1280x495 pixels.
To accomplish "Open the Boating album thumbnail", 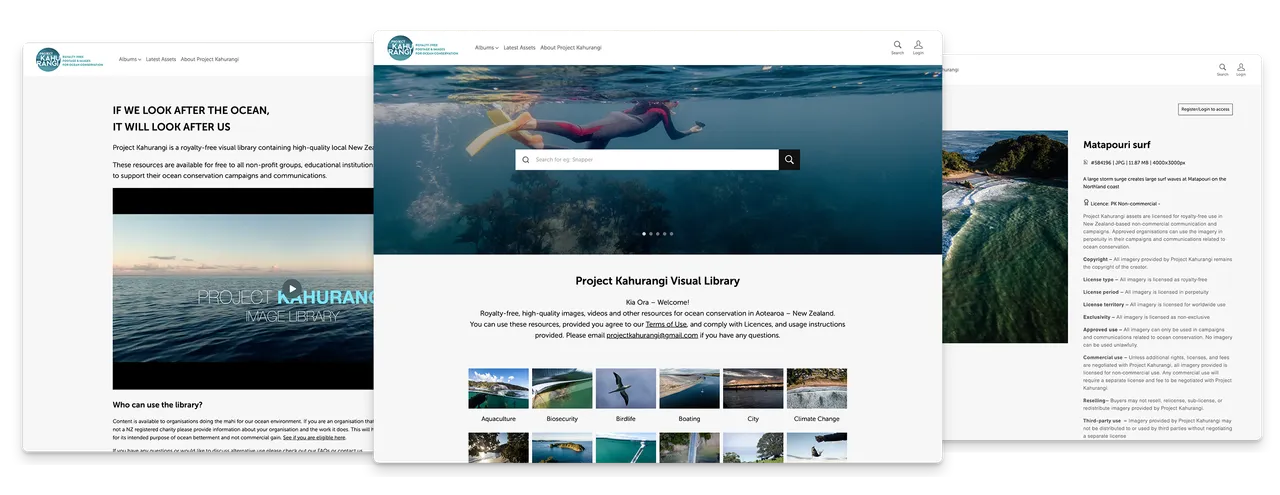I will click(x=690, y=389).
